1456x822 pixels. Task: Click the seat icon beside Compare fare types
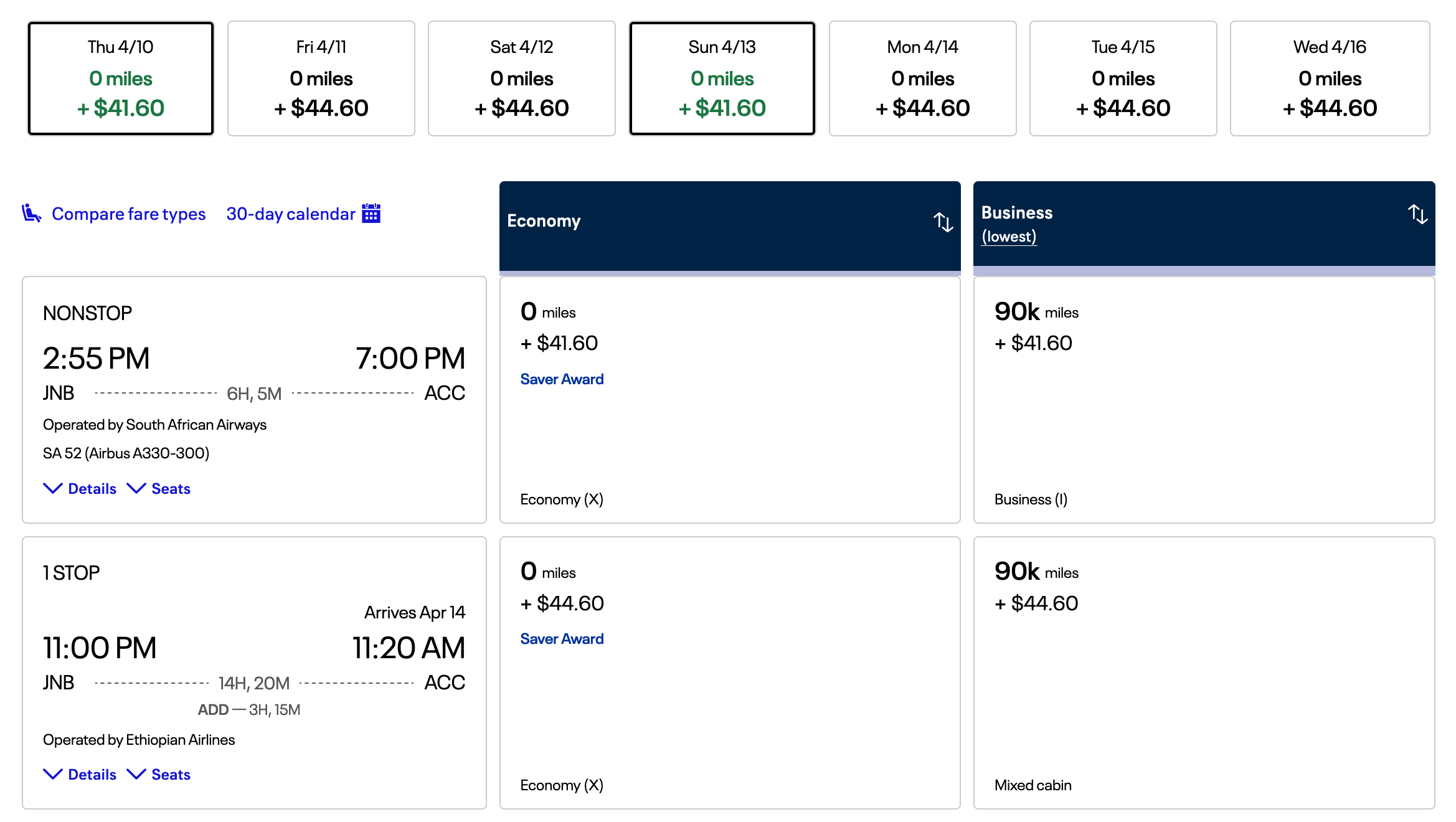point(30,213)
